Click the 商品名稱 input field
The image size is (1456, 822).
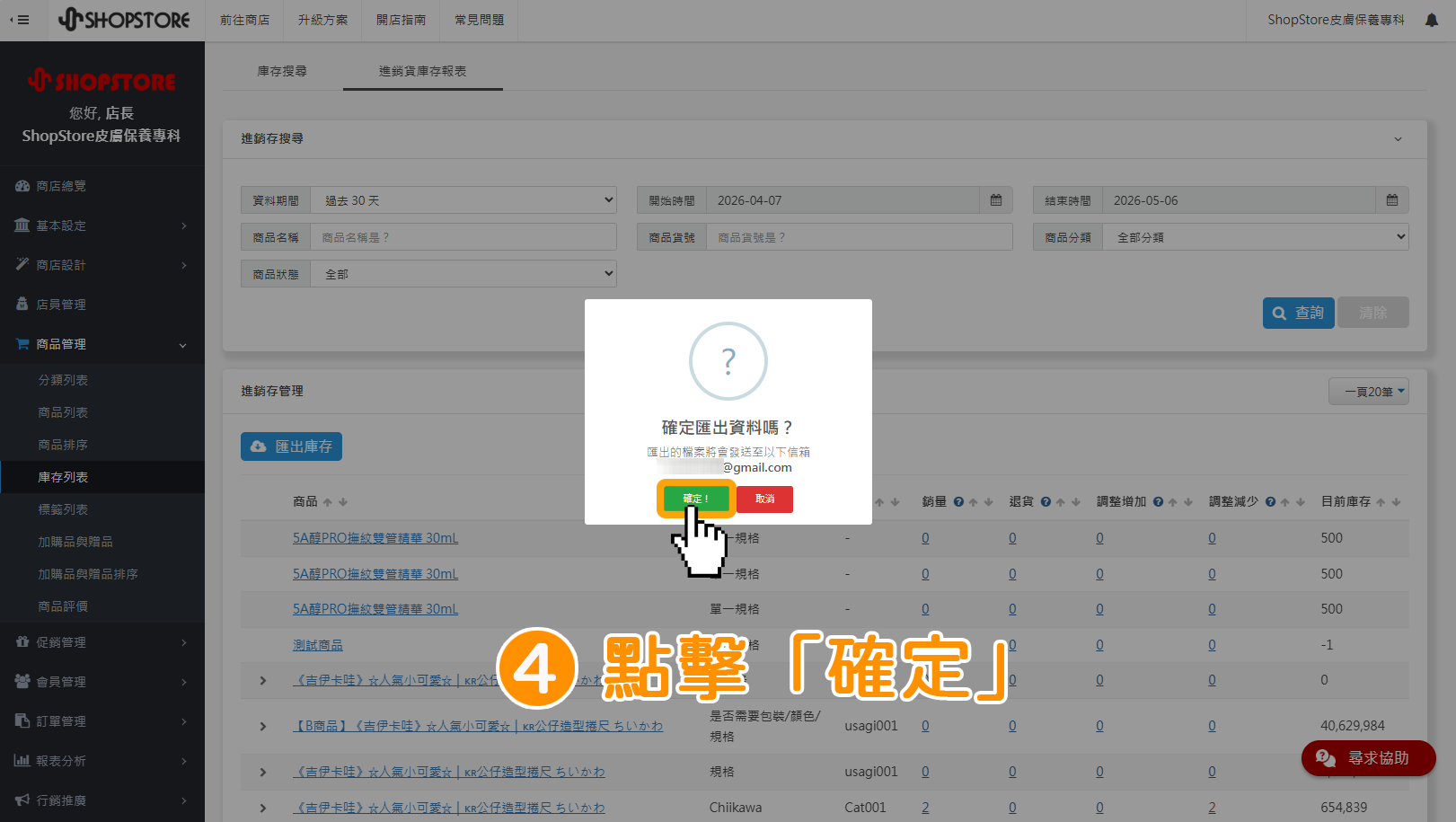coord(463,237)
